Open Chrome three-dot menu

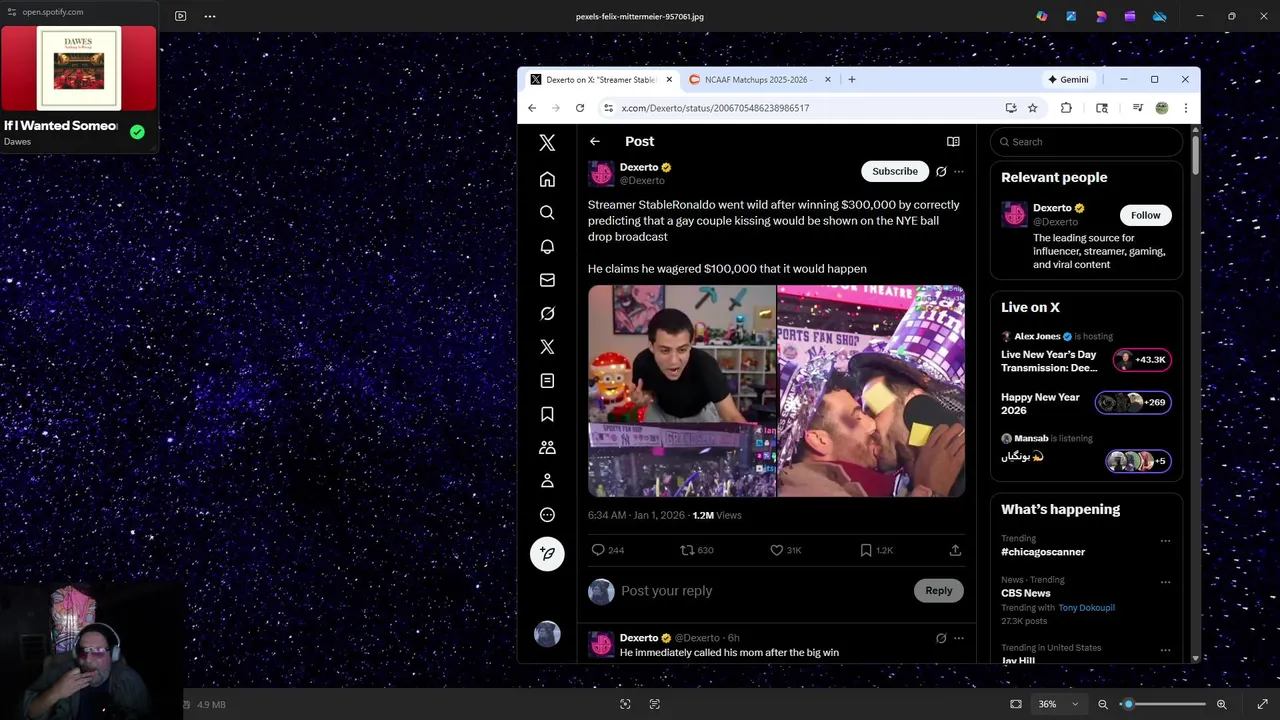tap(1186, 108)
